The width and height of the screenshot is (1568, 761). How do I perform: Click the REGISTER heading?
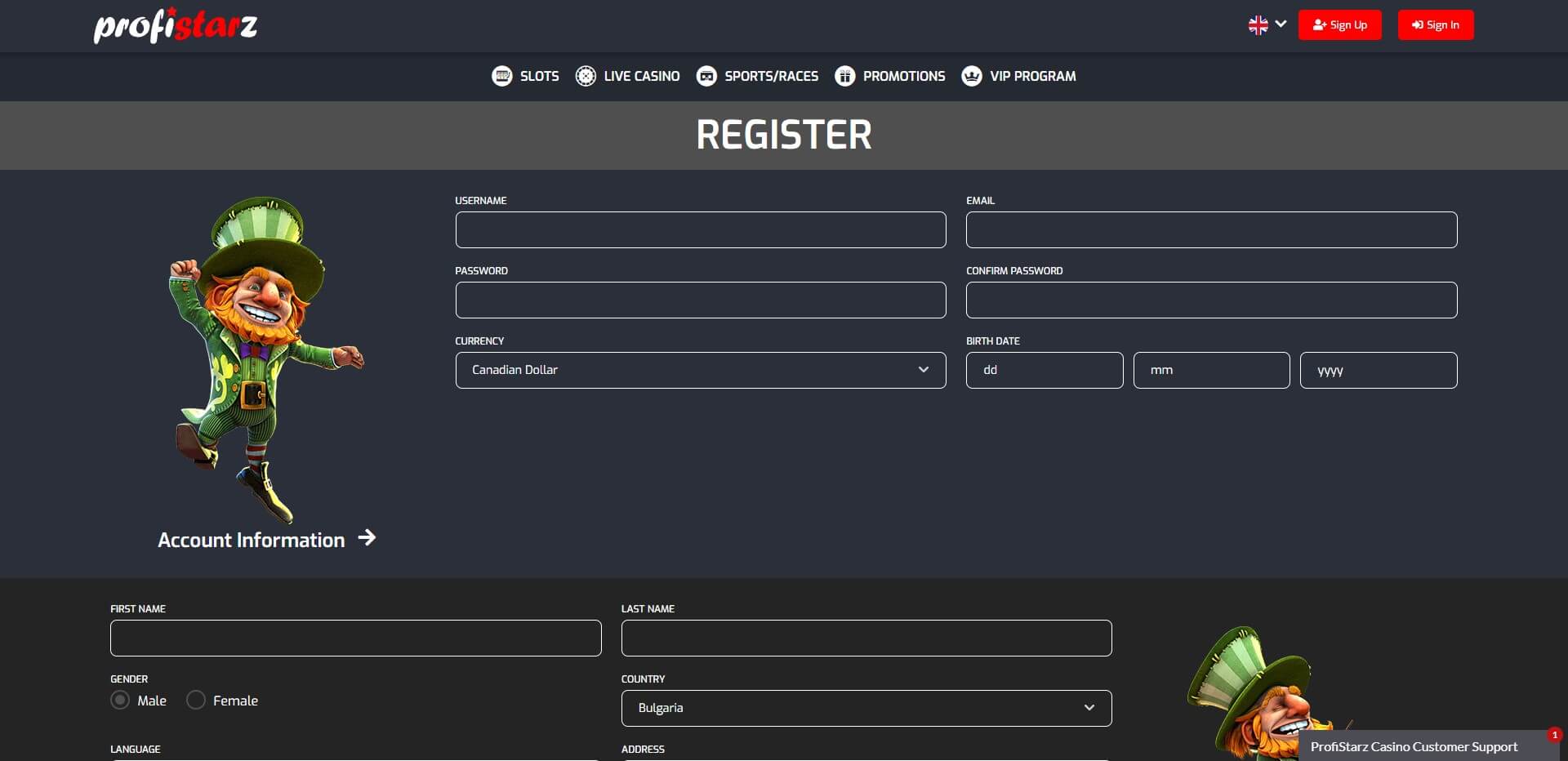[x=784, y=135]
